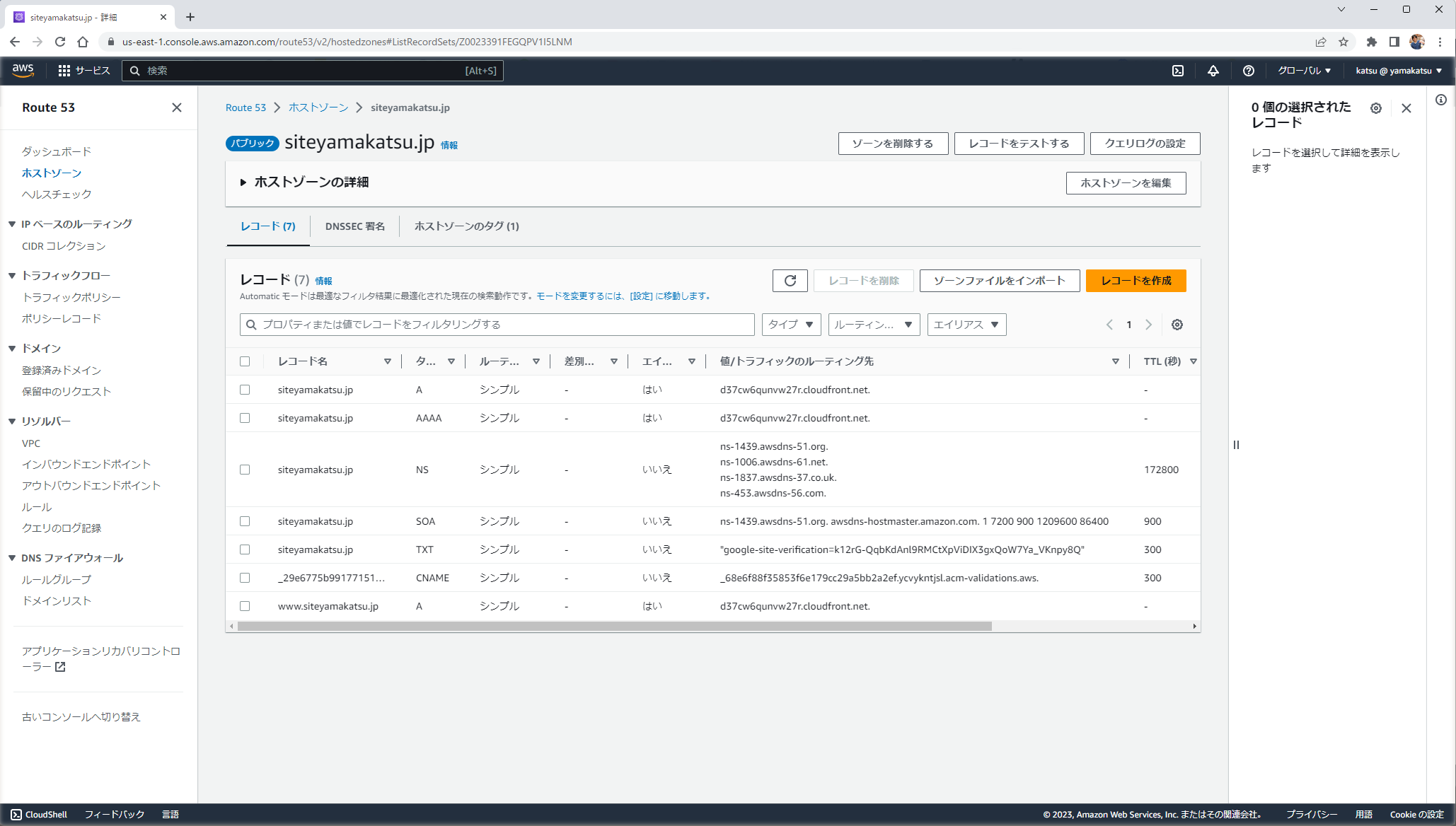The height and width of the screenshot is (826, 1456).
Task: Open the タイプ filter dropdown
Action: 792,325
